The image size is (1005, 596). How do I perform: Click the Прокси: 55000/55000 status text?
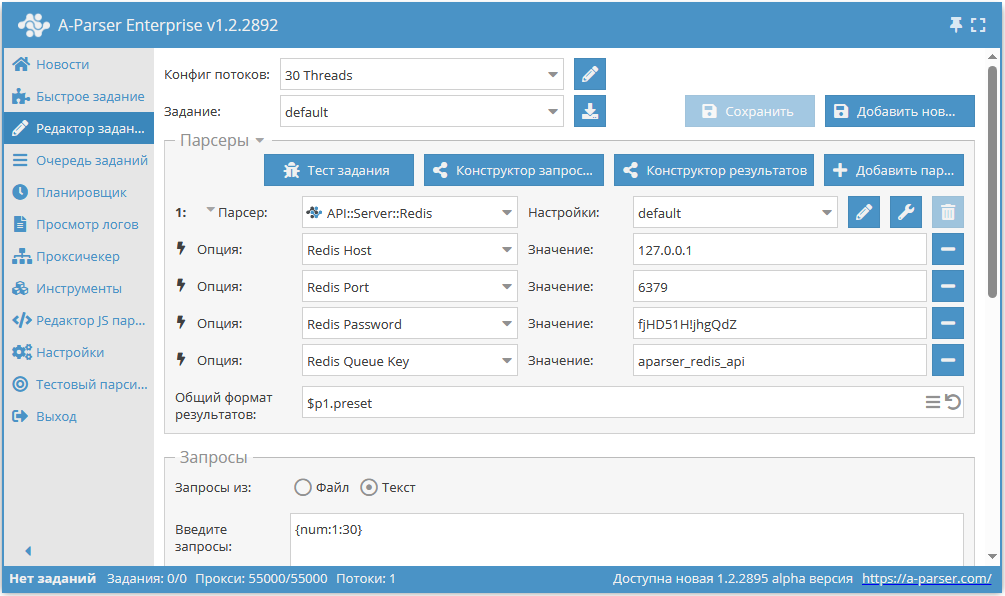pyautogui.click(x=261, y=579)
